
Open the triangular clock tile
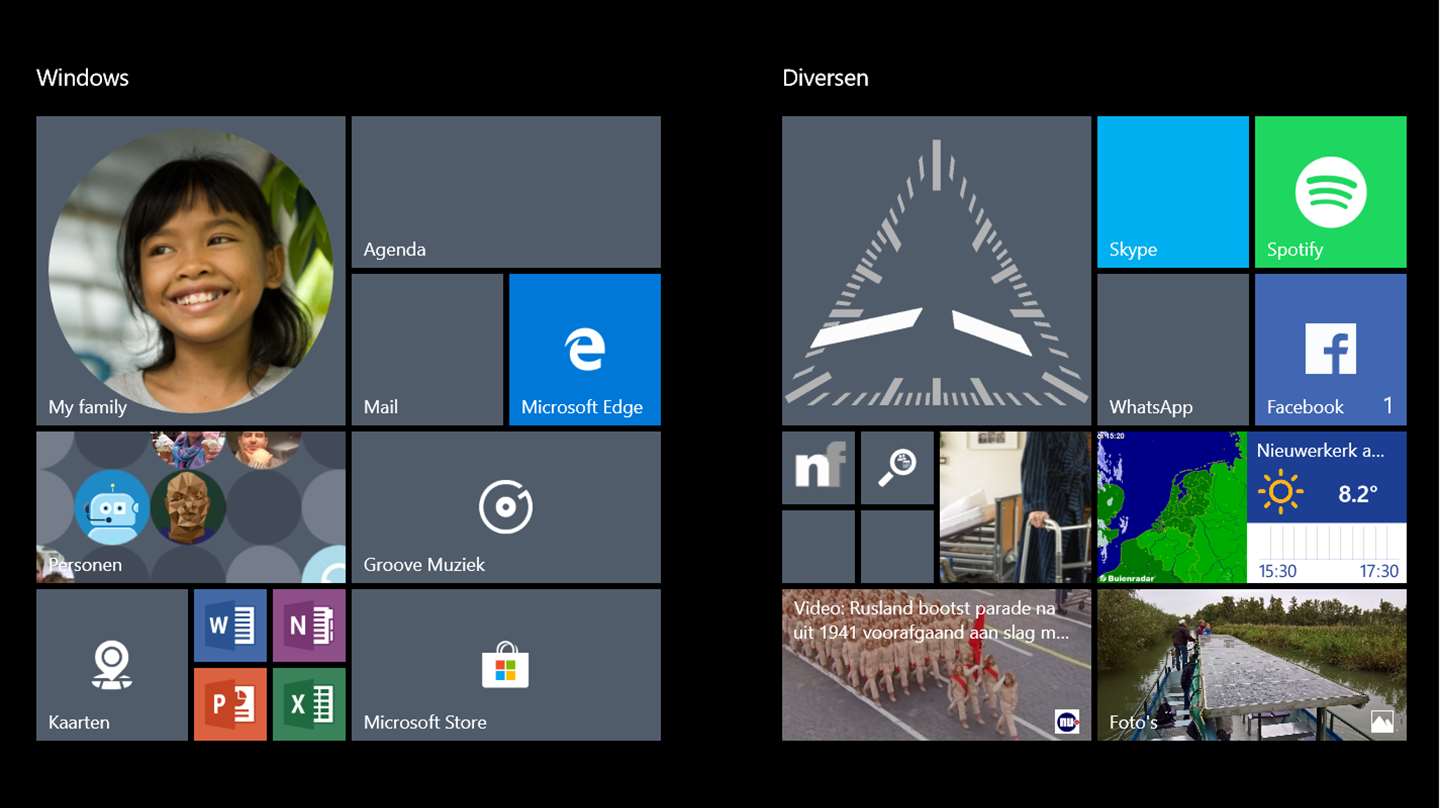tap(936, 271)
